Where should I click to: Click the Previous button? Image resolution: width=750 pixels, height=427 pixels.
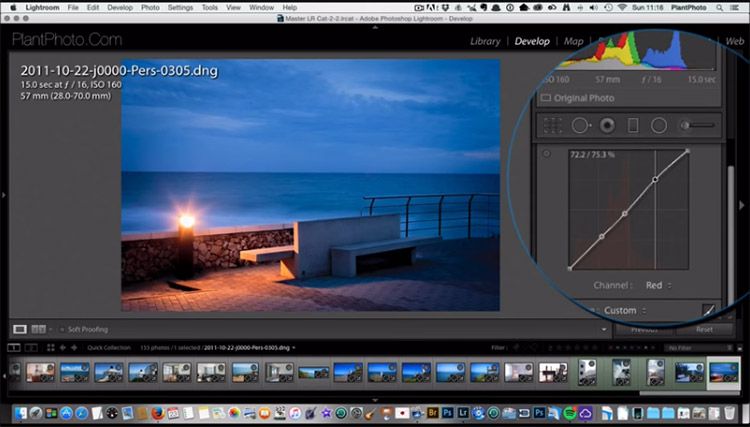(x=643, y=329)
